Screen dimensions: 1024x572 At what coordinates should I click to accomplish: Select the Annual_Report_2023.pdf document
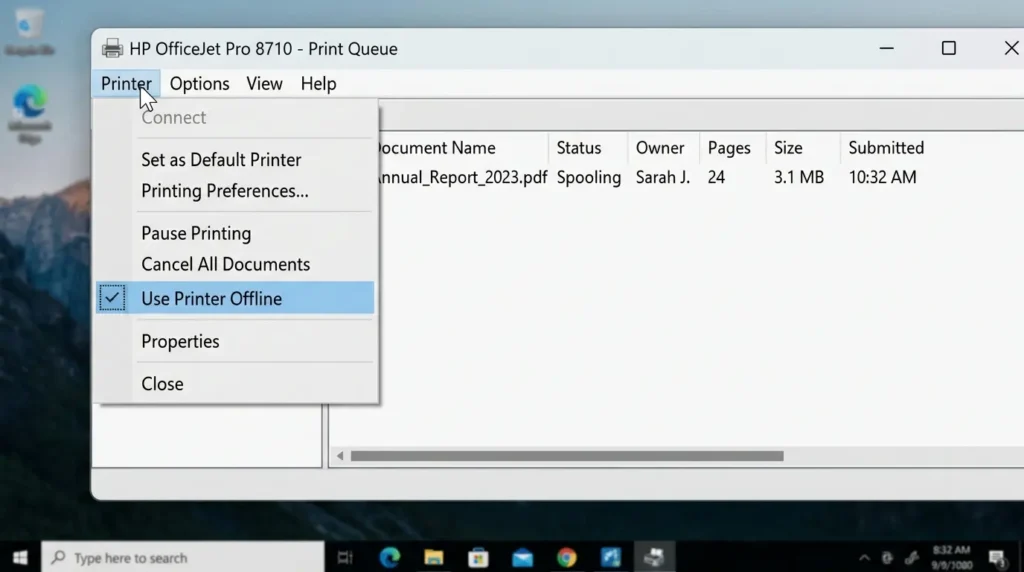point(462,178)
